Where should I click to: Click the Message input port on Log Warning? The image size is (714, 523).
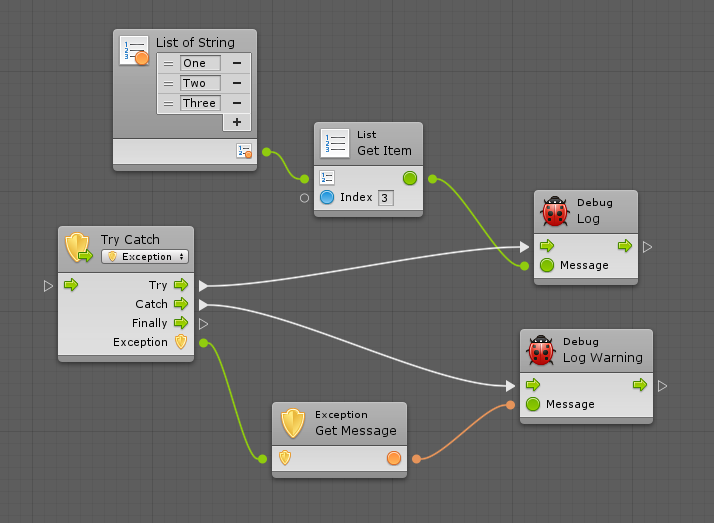[533, 404]
